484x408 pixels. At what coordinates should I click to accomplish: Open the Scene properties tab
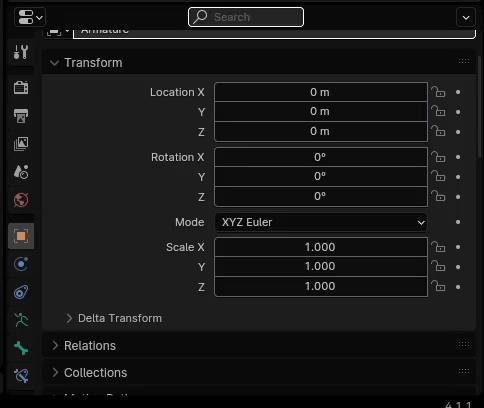point(21,172)
